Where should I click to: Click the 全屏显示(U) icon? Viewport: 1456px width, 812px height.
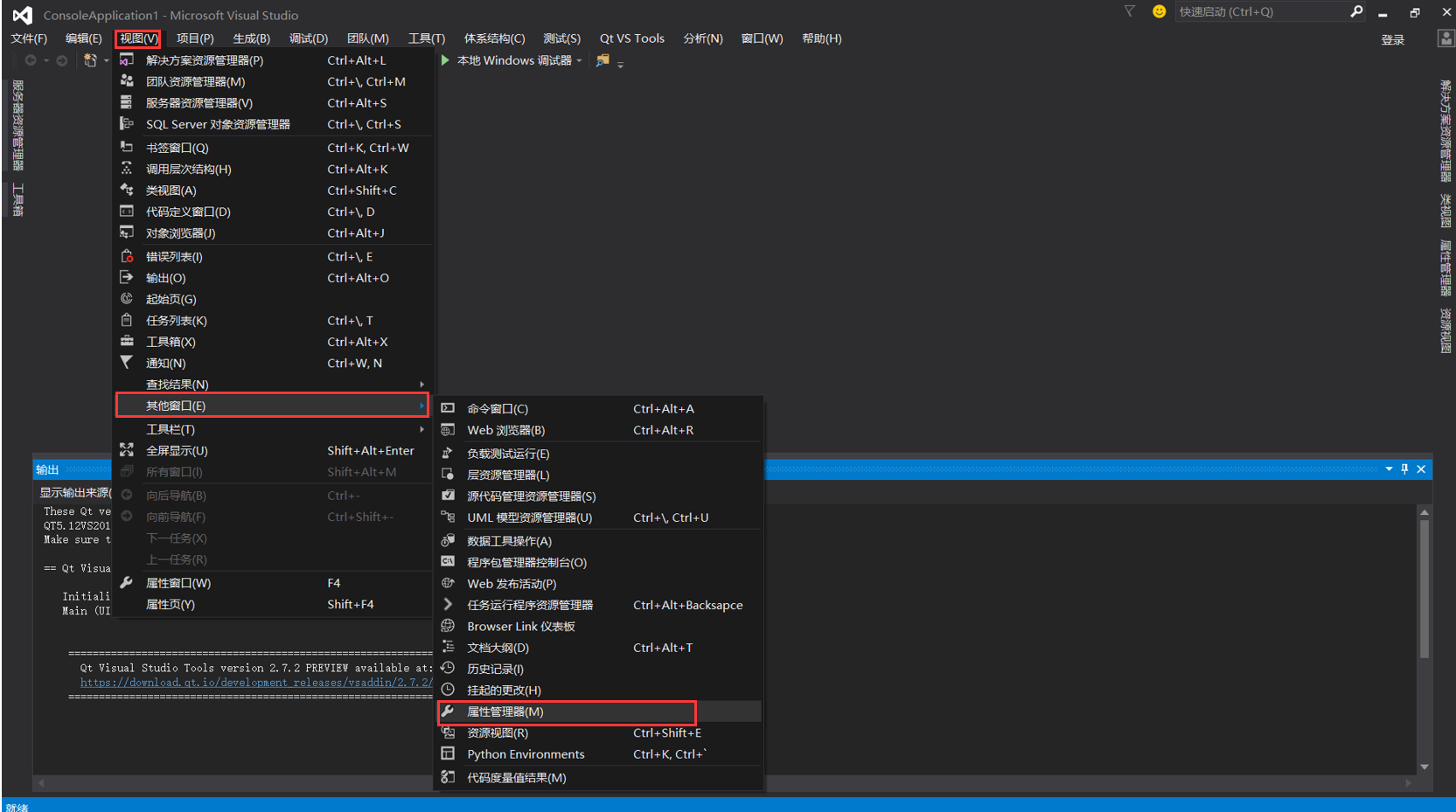pos(127,450)
